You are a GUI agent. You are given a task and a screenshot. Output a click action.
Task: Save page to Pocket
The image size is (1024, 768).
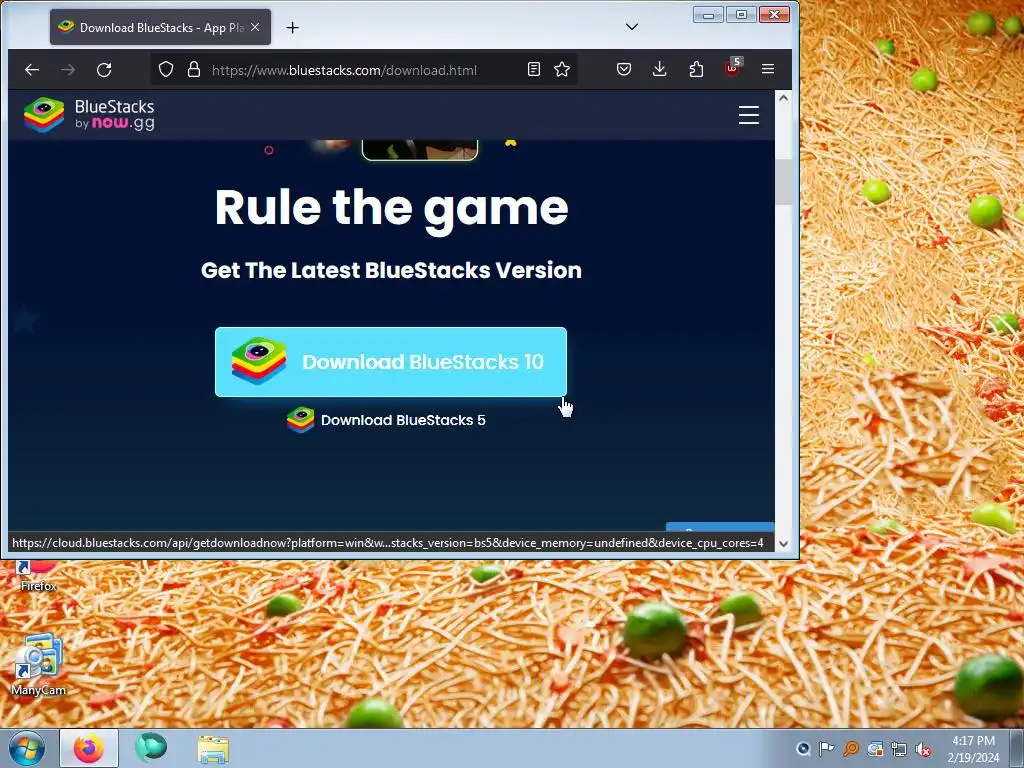(624, 69)
